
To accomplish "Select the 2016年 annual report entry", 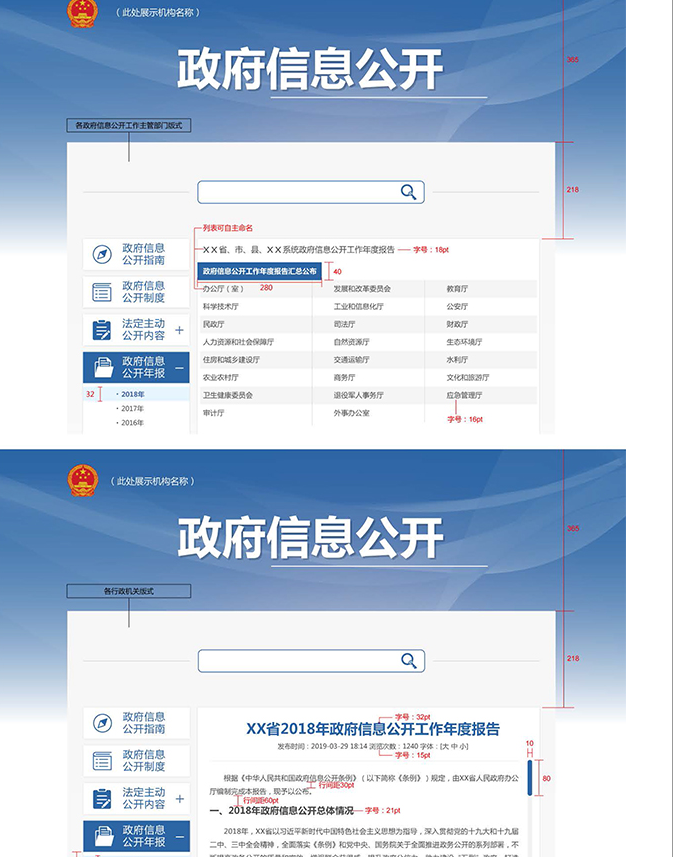I will pos(132,422).
